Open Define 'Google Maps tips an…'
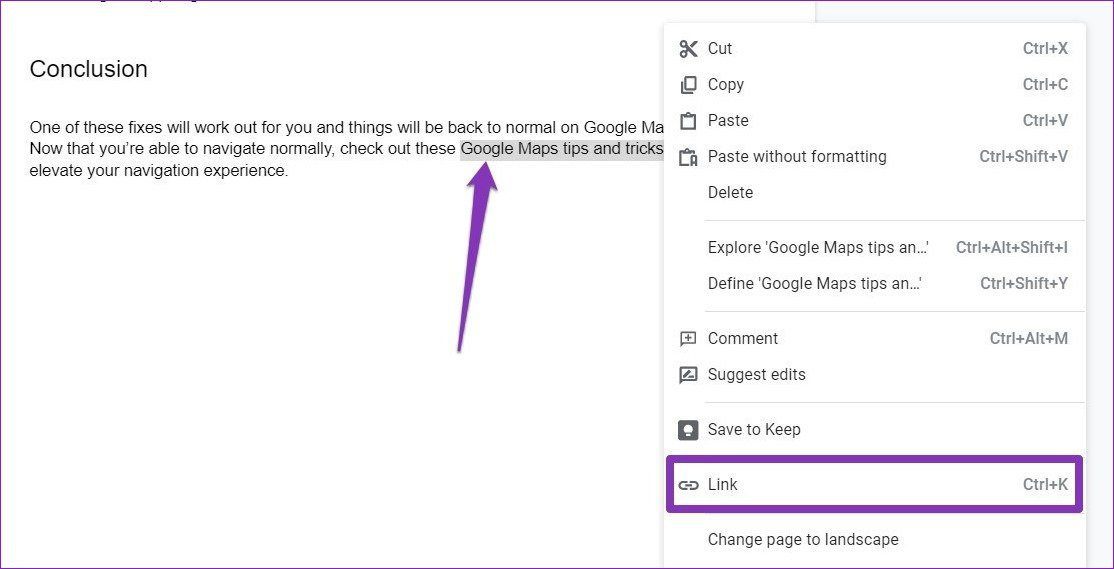The width and height of the screenshot is (1114, 569). tap(874, 283)
